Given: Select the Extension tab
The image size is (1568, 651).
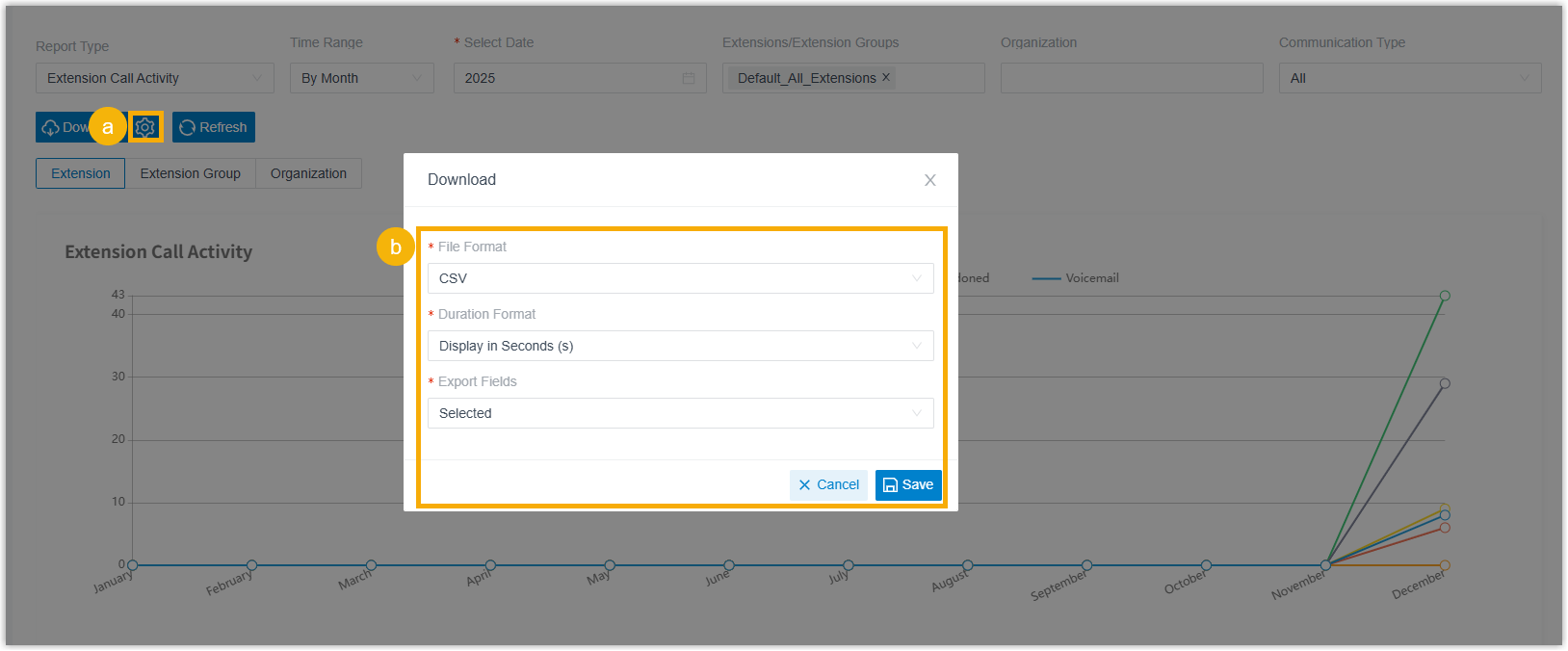Looking at the screenshot, I should coord(81,173).
